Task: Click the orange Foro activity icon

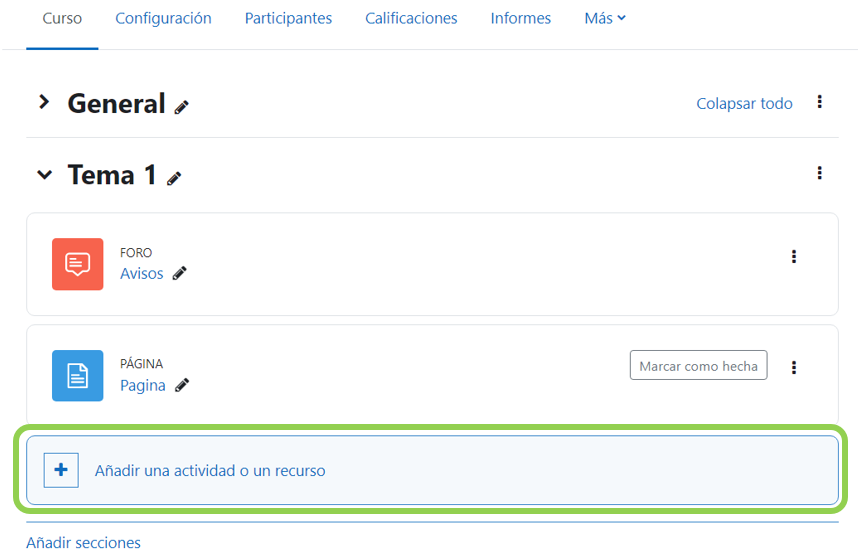Action: [77, 264]
